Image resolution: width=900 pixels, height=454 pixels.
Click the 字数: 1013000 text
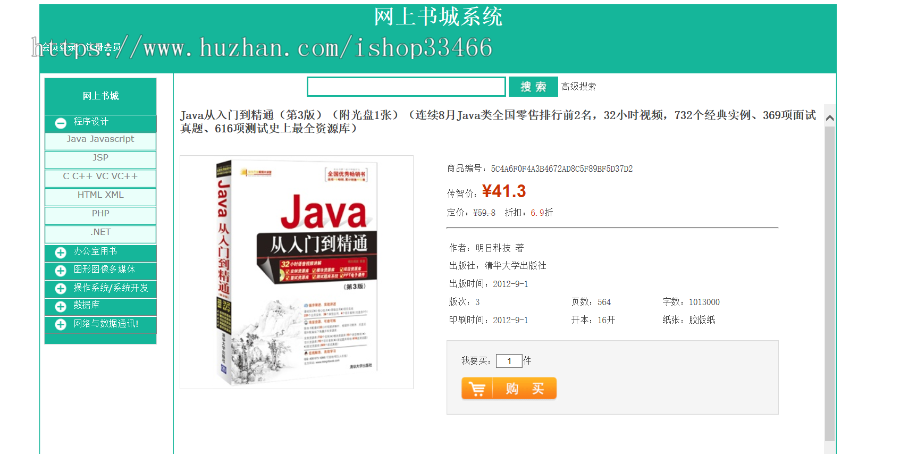pyautogui.click(x=691, y=302)
